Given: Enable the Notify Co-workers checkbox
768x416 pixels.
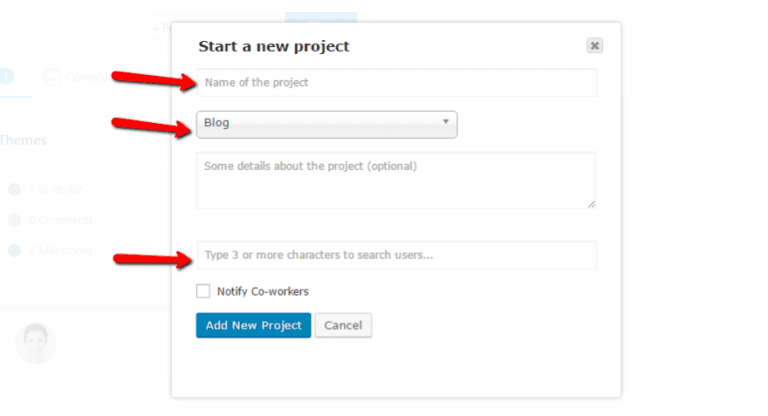Looking at the screenshot, I should [x=203, y=291].
